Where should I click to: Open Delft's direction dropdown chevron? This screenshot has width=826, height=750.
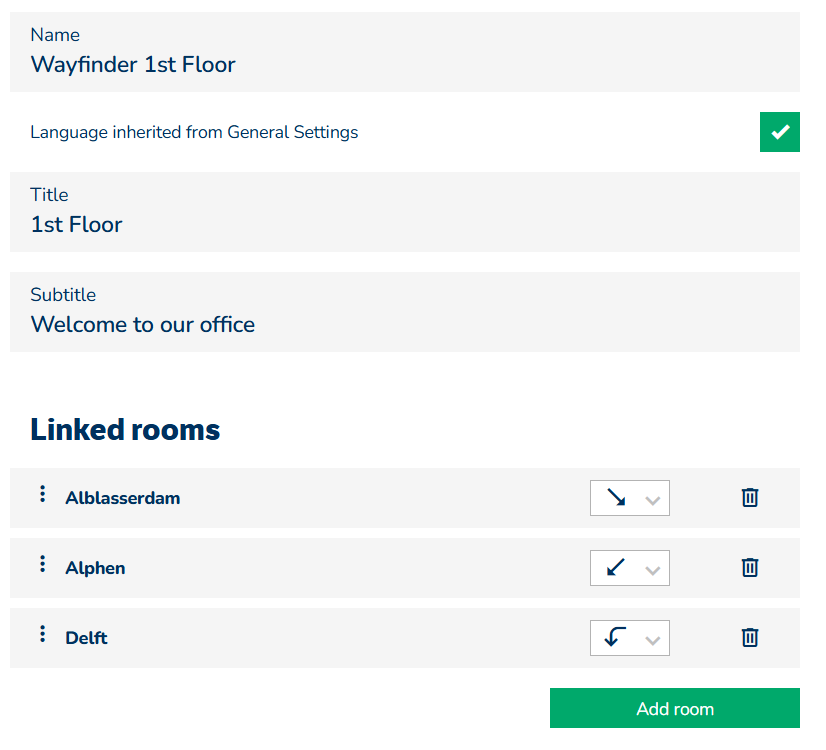pos(653,640)
